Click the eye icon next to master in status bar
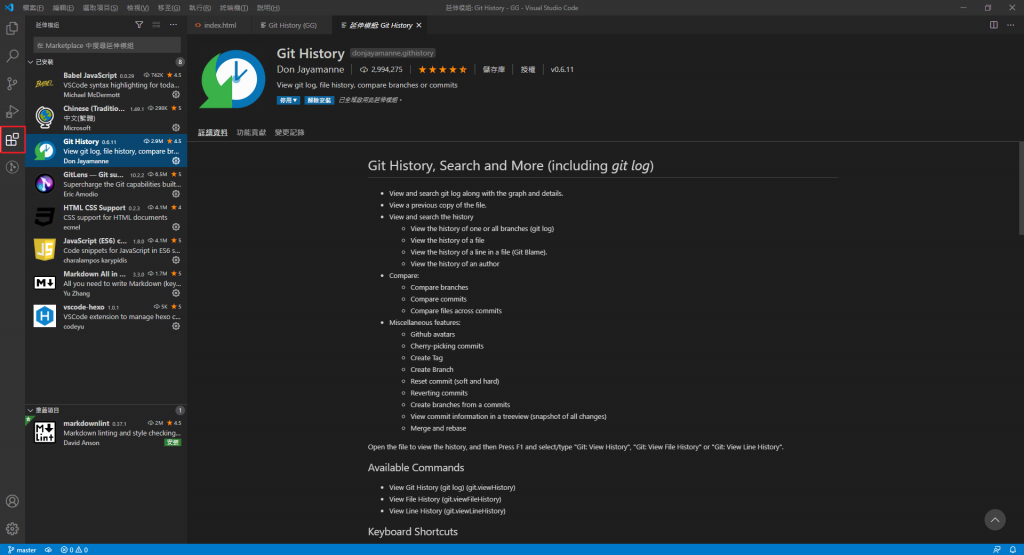1024x555 pixels. tap(48, 550)
